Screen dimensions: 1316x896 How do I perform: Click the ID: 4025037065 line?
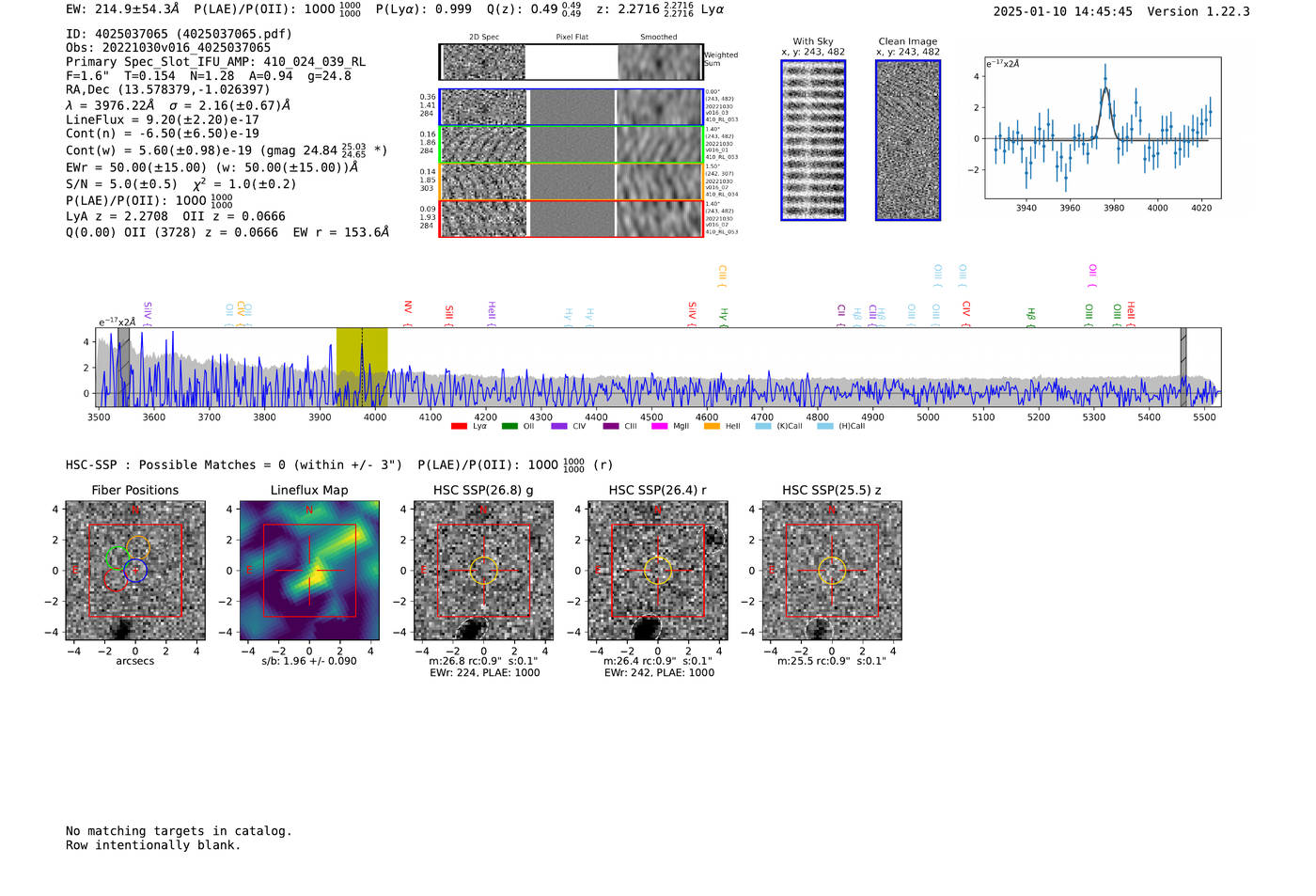point(179,34)
